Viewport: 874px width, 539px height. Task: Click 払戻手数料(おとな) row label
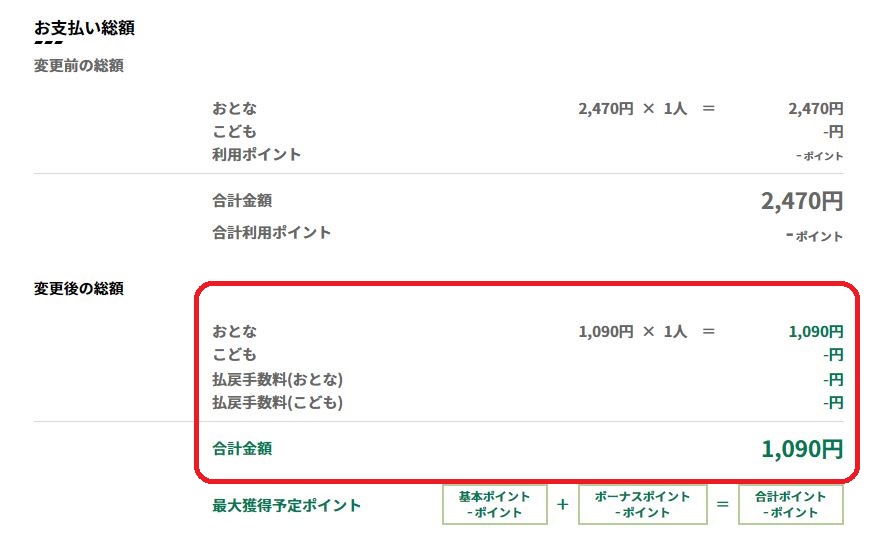coord(278,380)
